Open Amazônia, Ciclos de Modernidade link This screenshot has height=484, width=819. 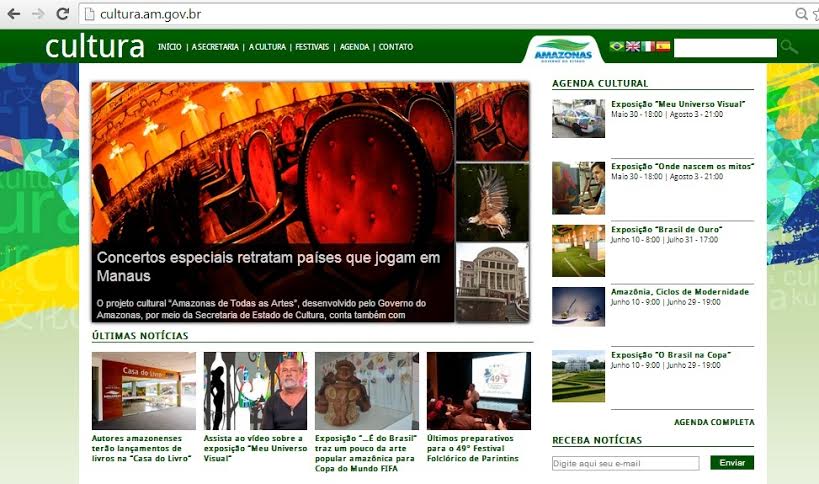(680, 291)
